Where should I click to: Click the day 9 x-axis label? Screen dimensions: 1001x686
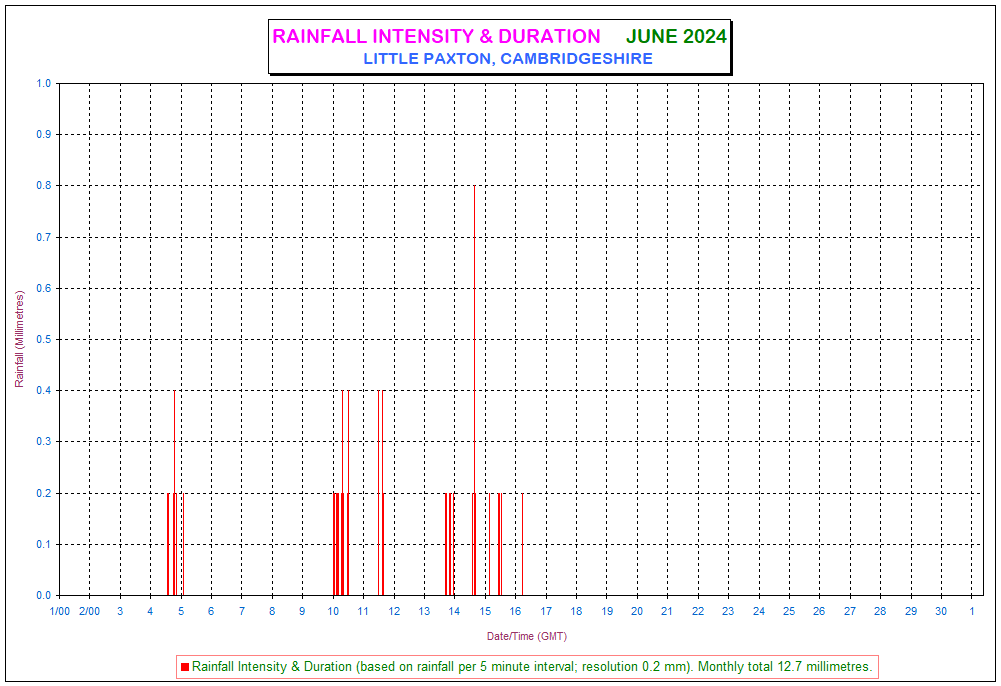click(303, 611)
